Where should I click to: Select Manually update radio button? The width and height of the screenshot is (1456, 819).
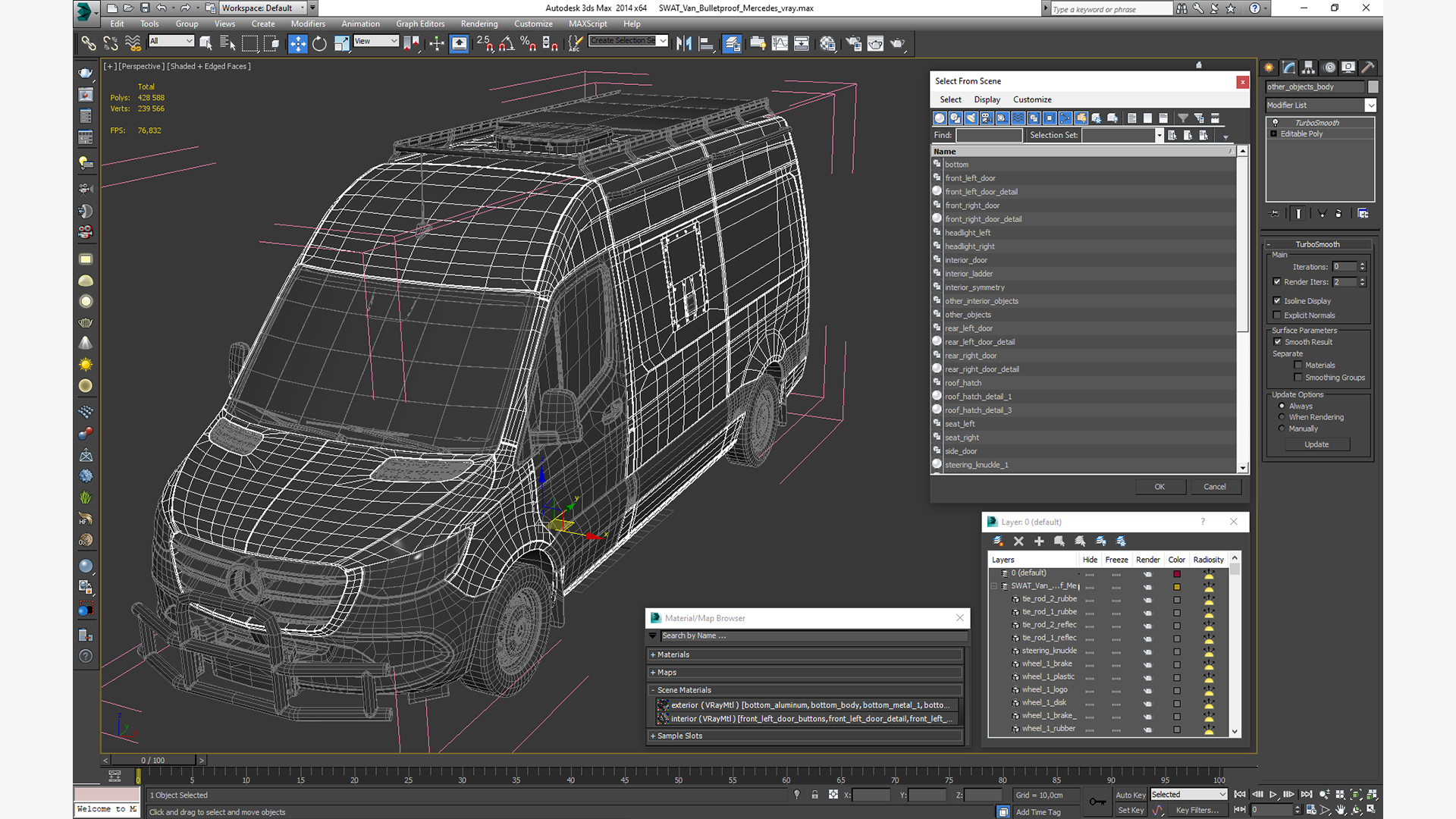1282,429
